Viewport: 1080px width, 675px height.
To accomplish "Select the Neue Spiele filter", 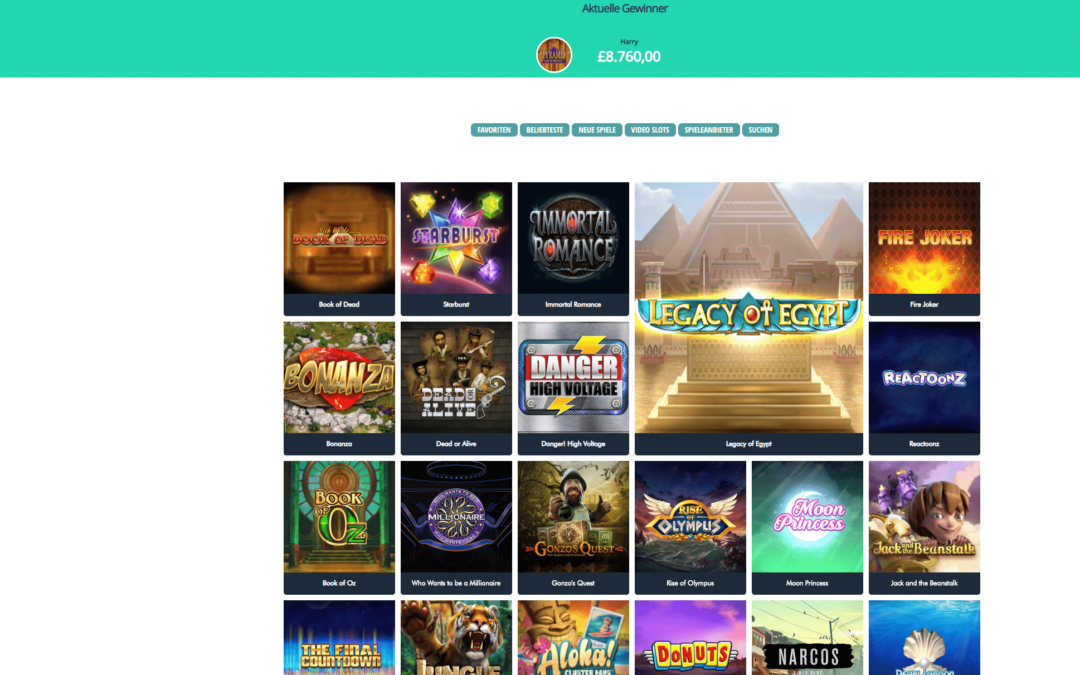I will pyautogui.click(x=596, y=130).
